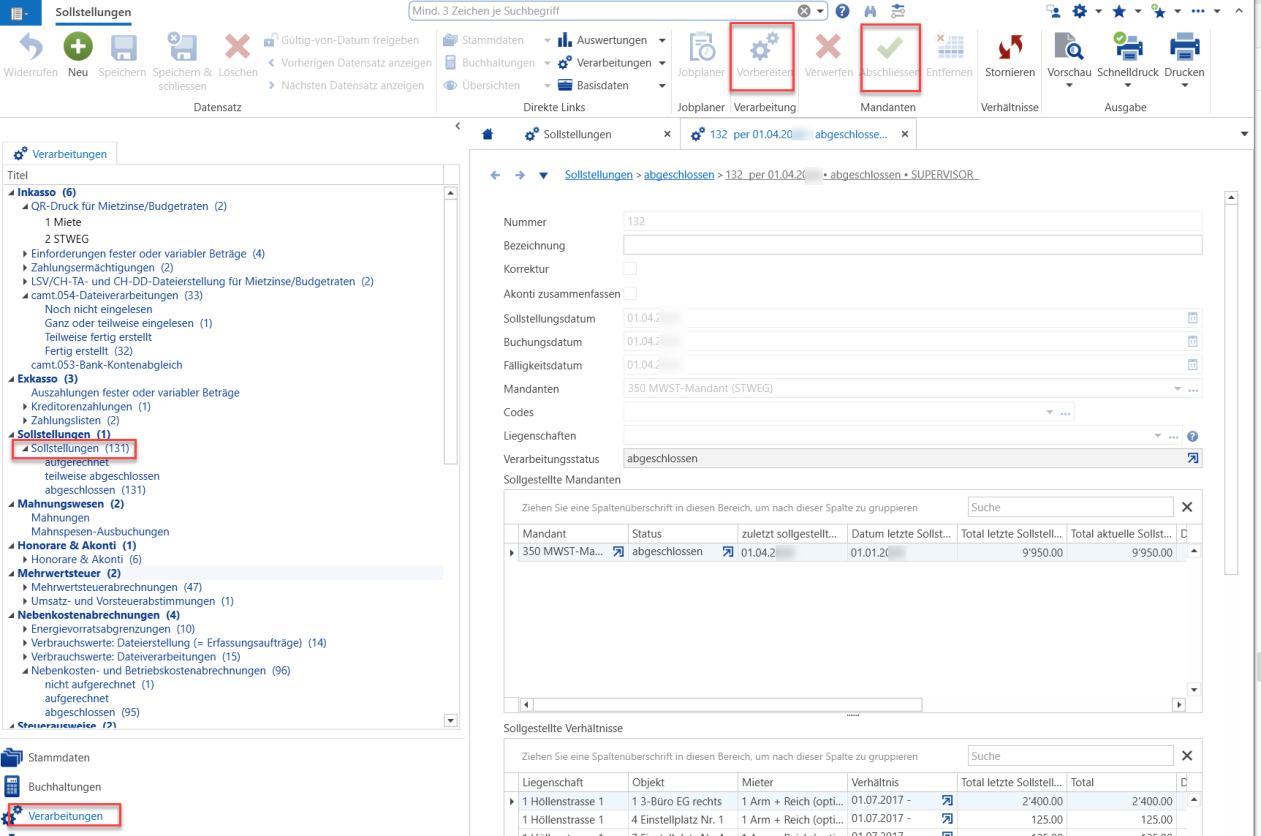Click the global search field in the title bar

click(603, 11)
